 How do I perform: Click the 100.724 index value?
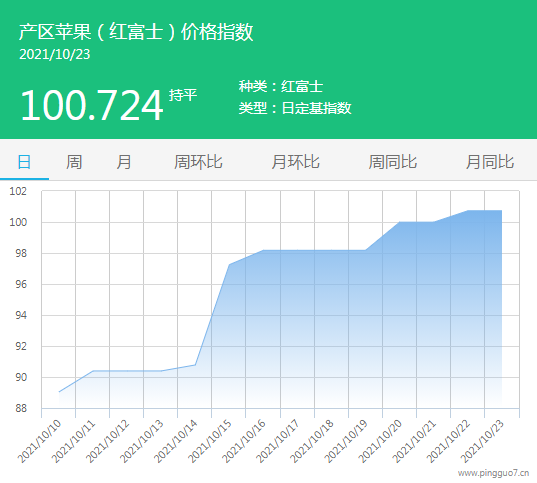tap(91, 105)
